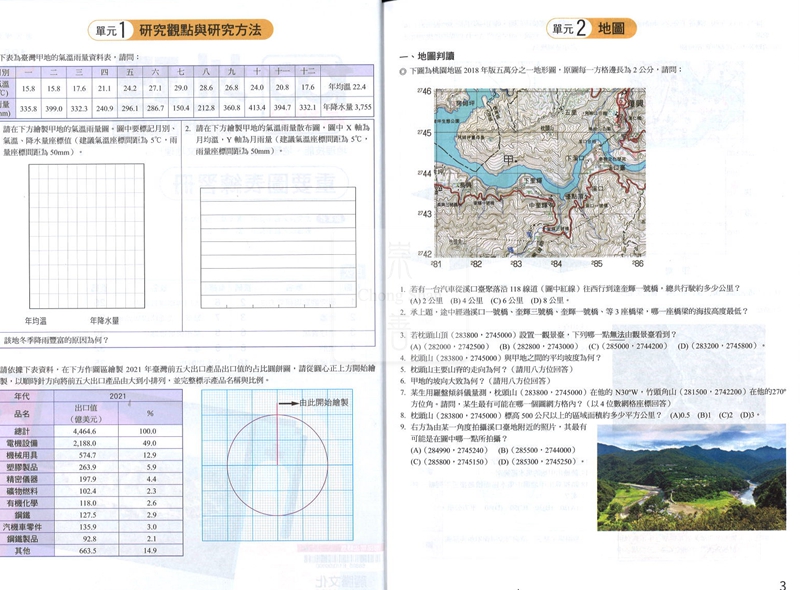This screenshot has width=800, height=590.
Task: Click the rainfall value 394.7
Action: point(282,108)
